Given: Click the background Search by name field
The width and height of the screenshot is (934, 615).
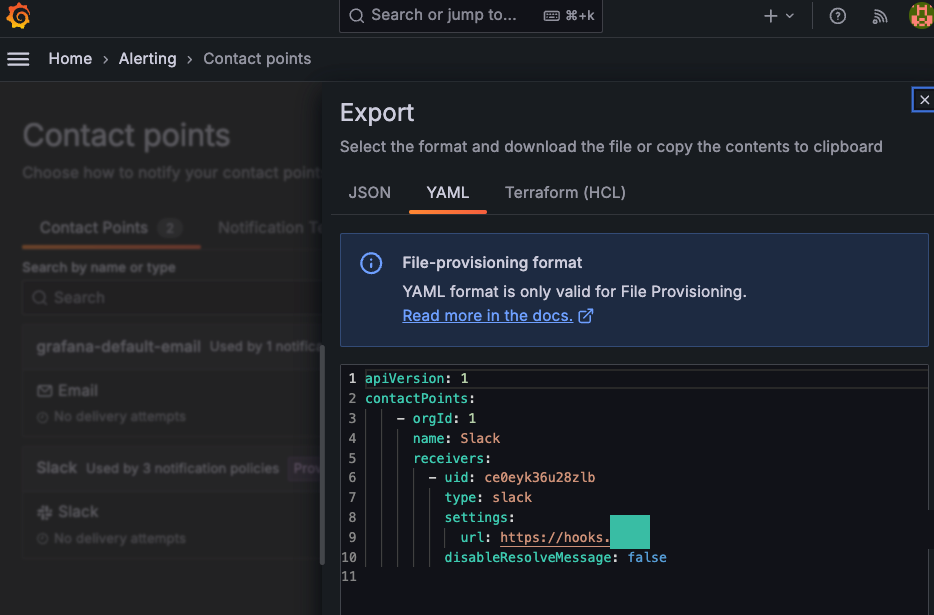Looking at the screenshot, I should click(172, 297).
